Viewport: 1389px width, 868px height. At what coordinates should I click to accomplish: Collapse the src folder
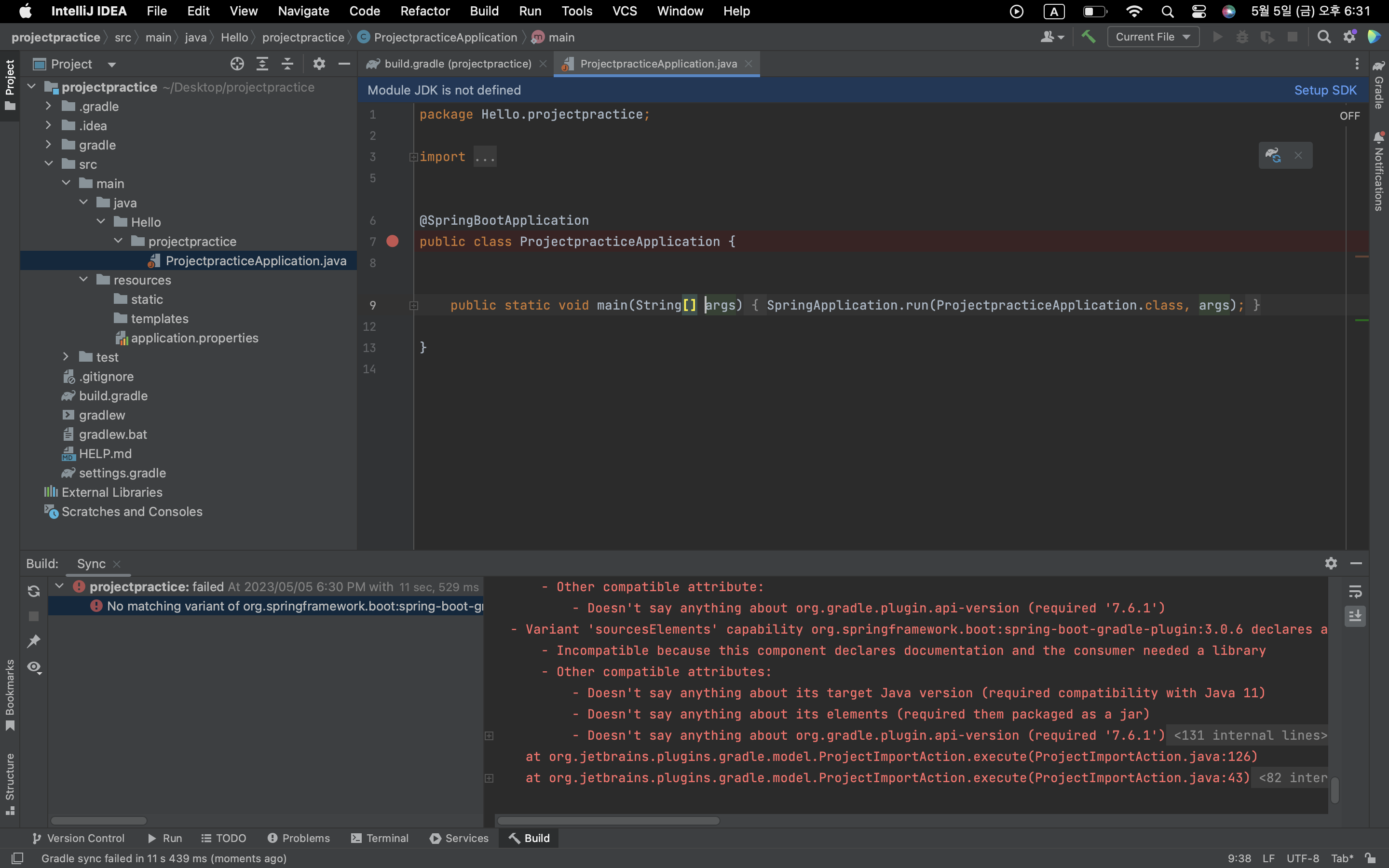(49, 164)
